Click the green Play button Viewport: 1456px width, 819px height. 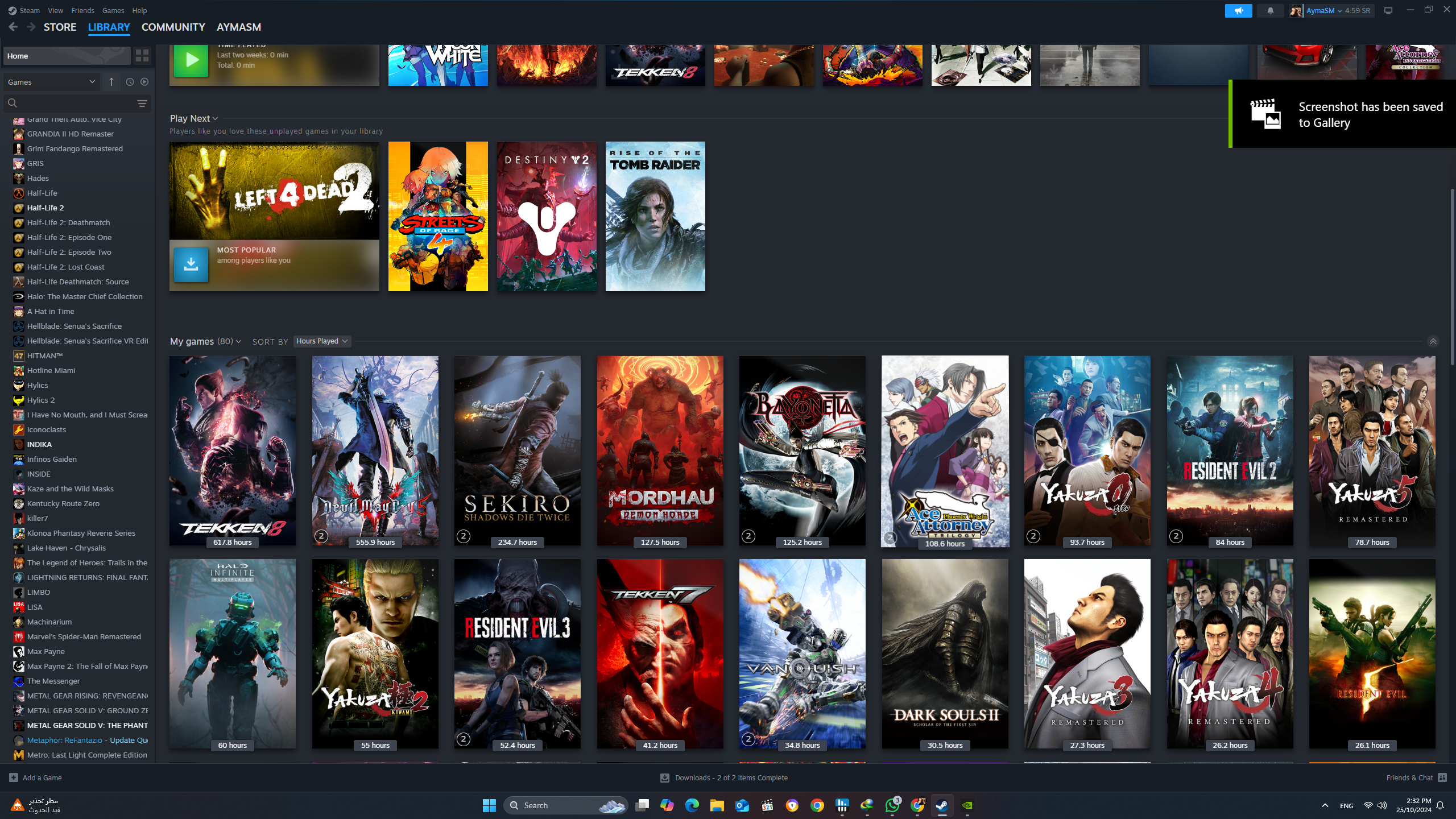[191, 60]
